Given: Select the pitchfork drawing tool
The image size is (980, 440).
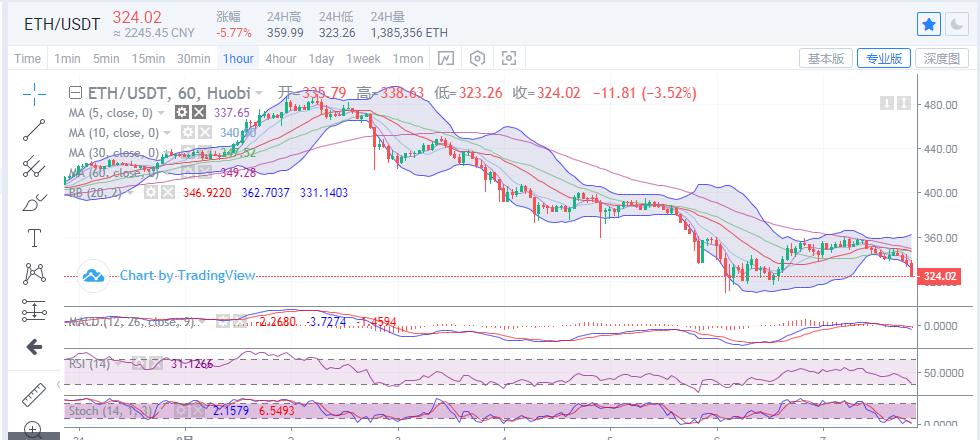Looking at the screenshot, I should point(34,166).
